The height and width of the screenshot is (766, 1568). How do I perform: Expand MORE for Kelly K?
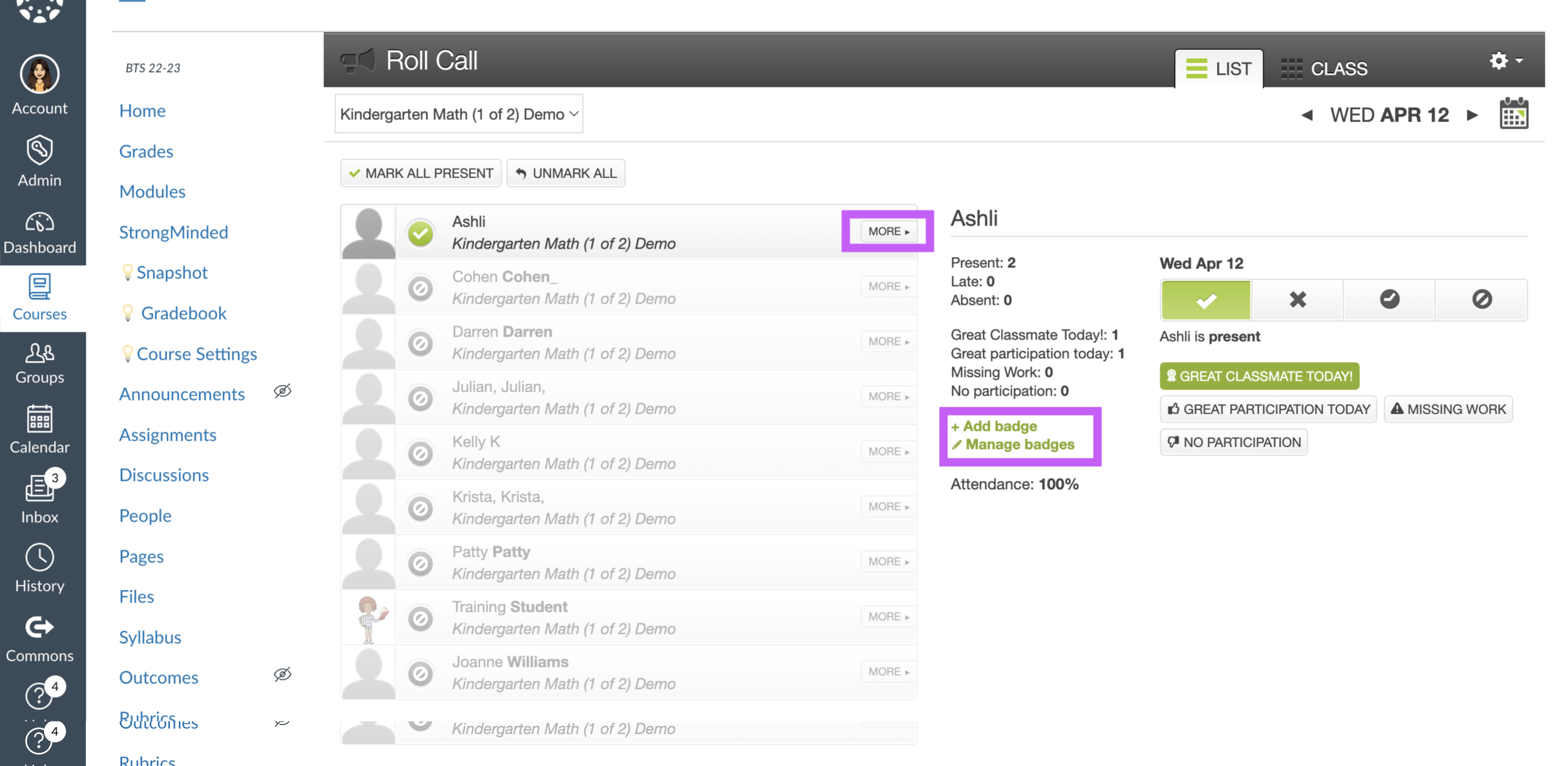pos(888,451)
